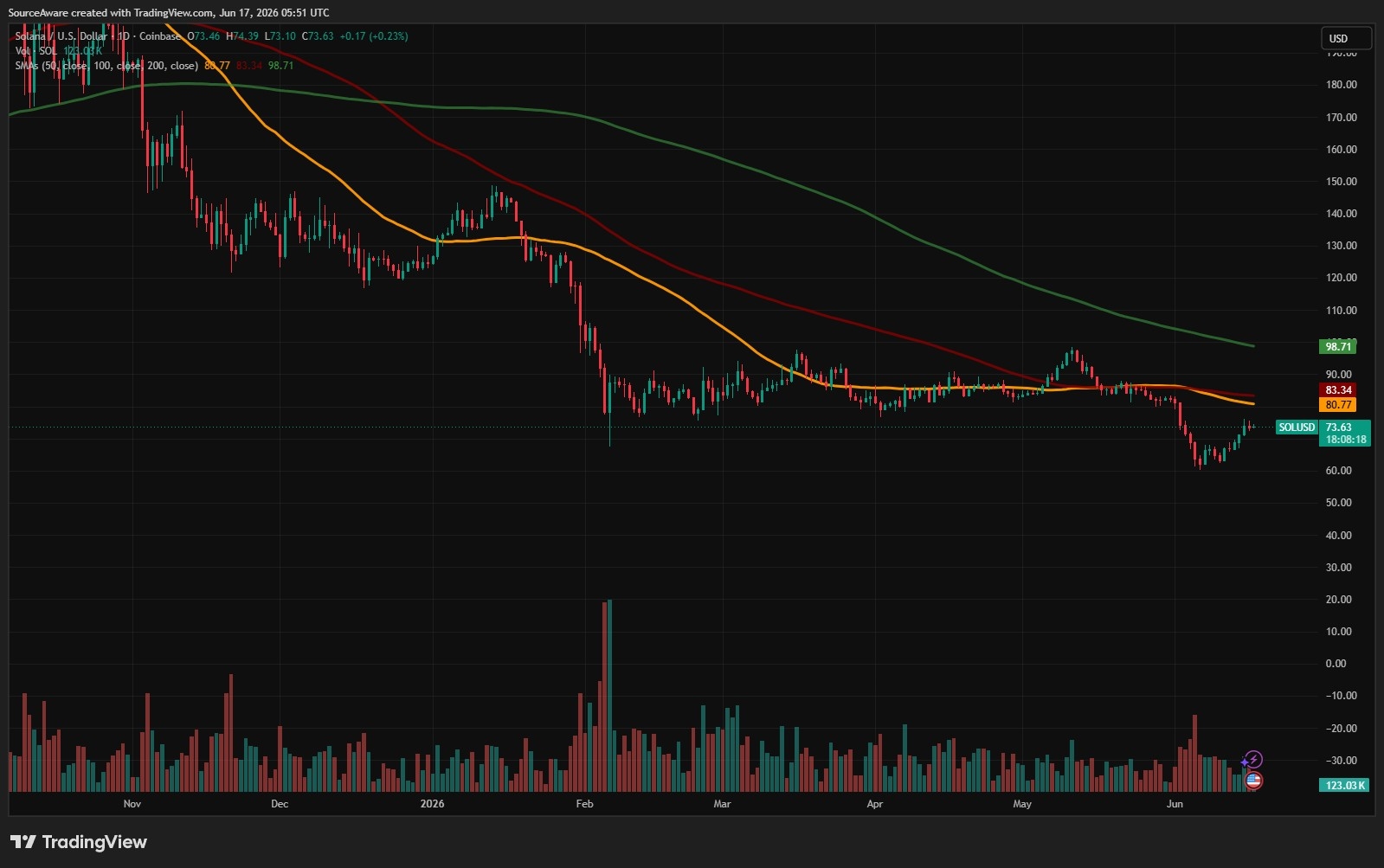Open the USD currency selector
This screenshot has height=868, width=1384.
[1346, 38]
